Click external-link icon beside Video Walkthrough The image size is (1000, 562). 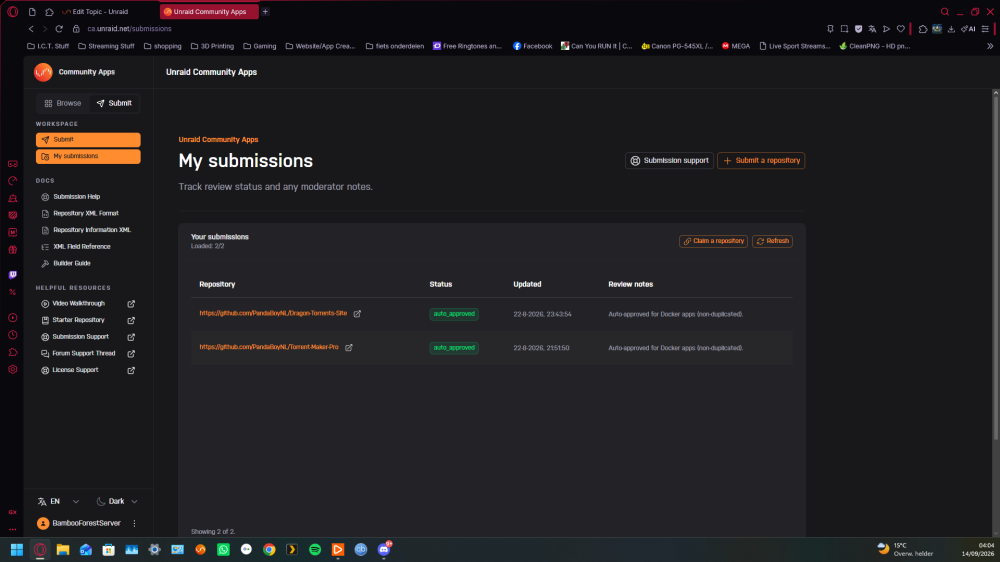coord(131,304)
